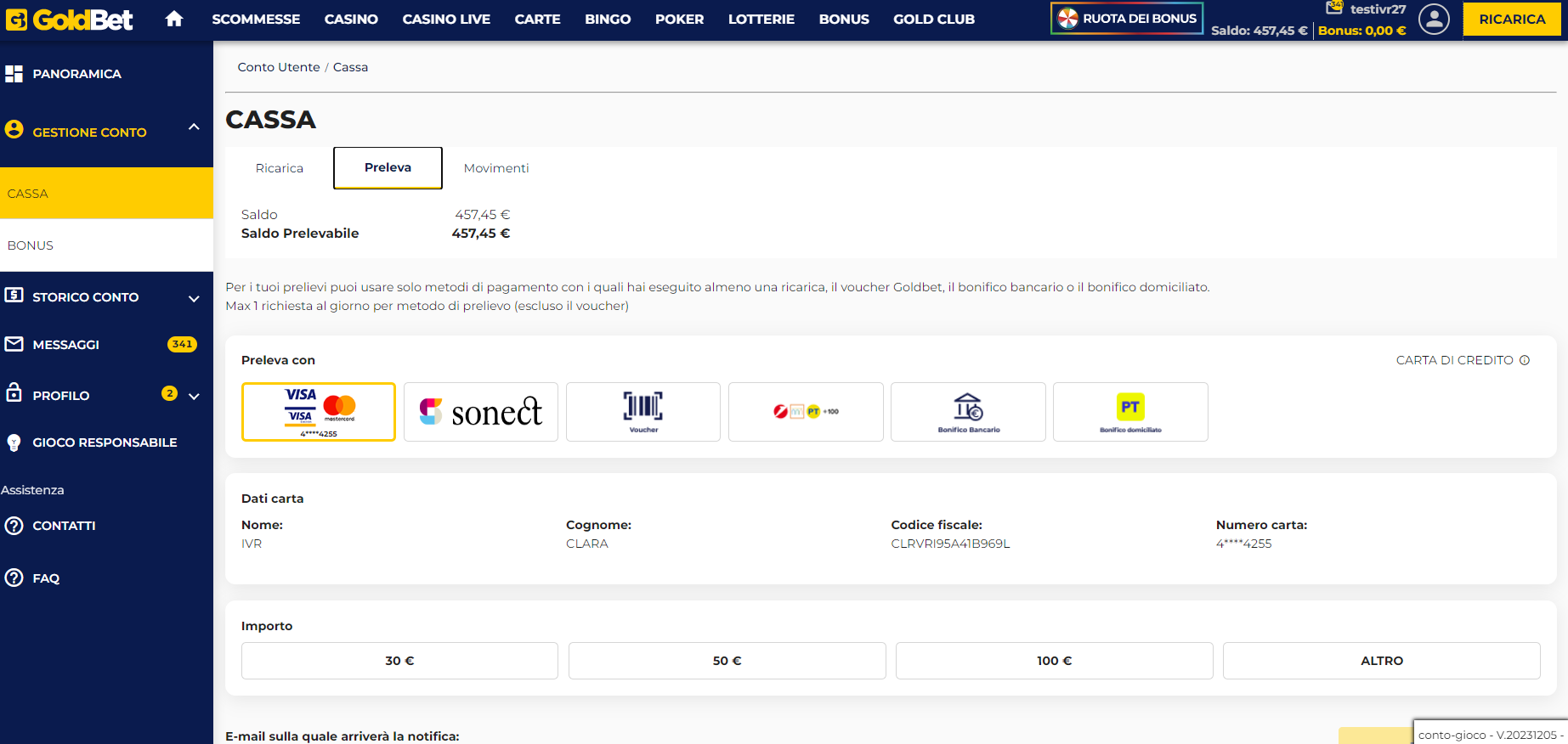This screenshot has height=744, width=1568.
Task: Open Bonus under Gestione Conto
Action: pyautogui.click(x=106, y=245)
